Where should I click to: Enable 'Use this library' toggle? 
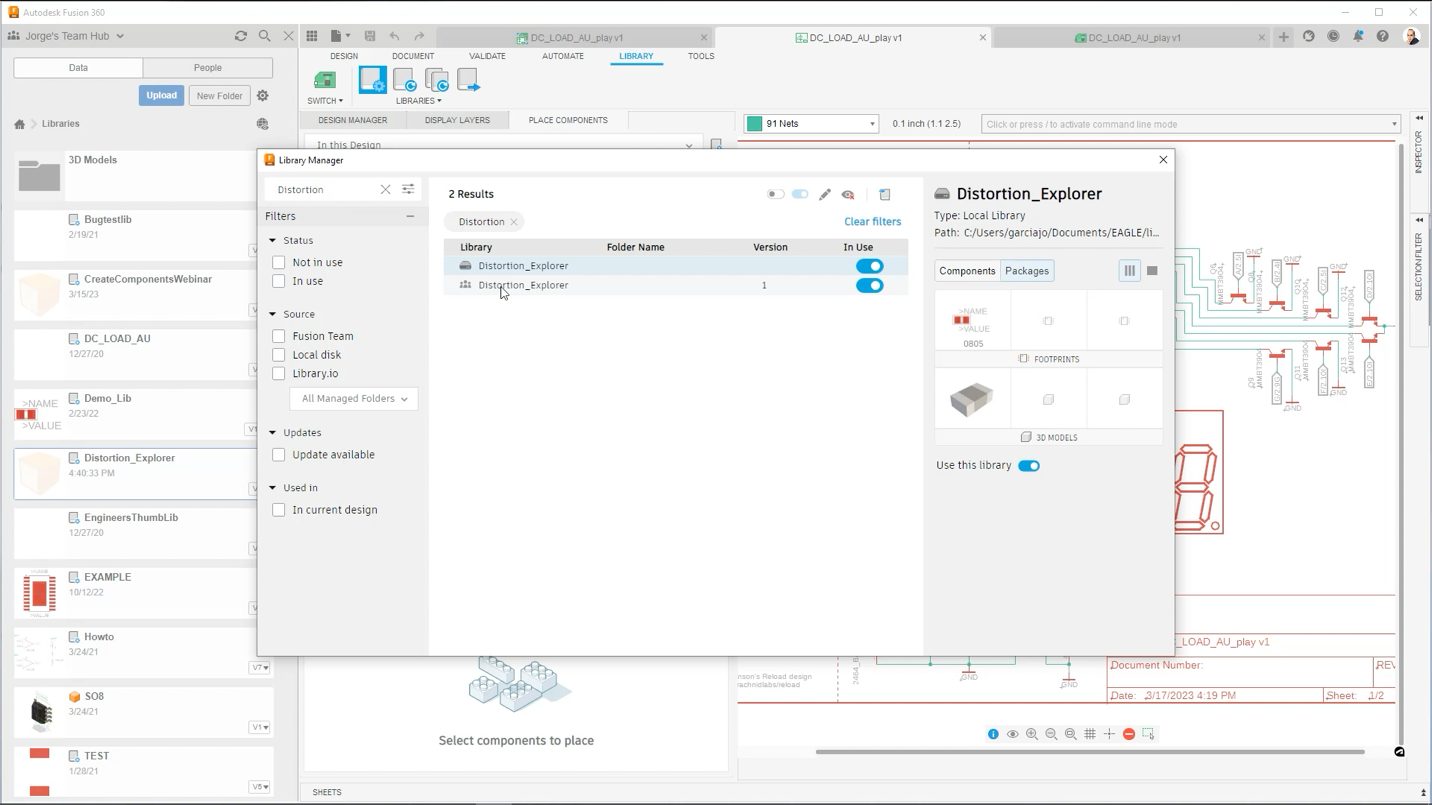(x=1029, y=465)
